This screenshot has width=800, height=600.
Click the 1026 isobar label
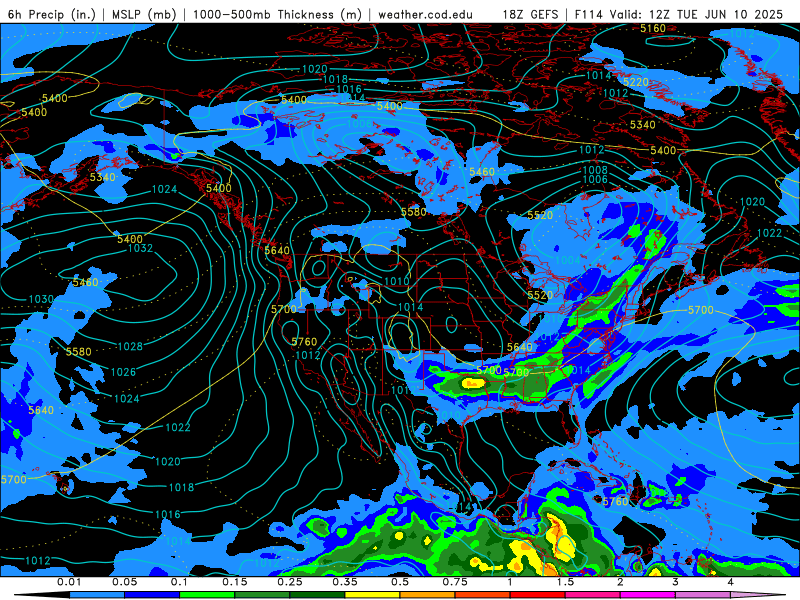(123, 372)
